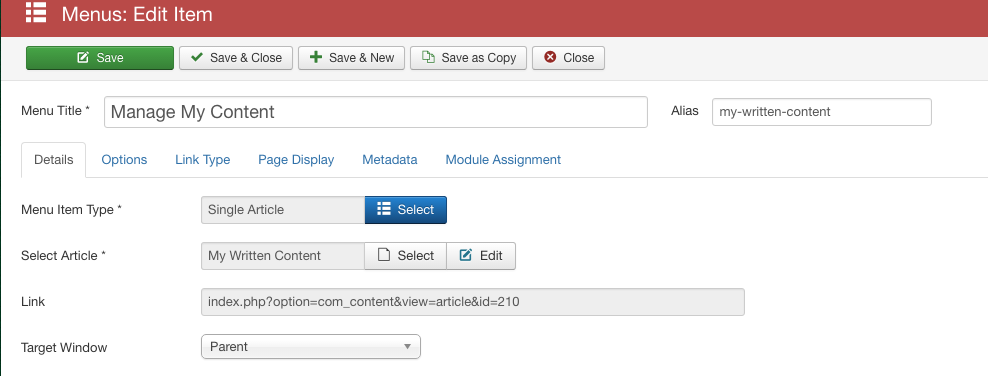Viewport: 988px width, 376px height.
Task: Open the Page Display tab
Action: pyautogui.click(x=296, y=160)
